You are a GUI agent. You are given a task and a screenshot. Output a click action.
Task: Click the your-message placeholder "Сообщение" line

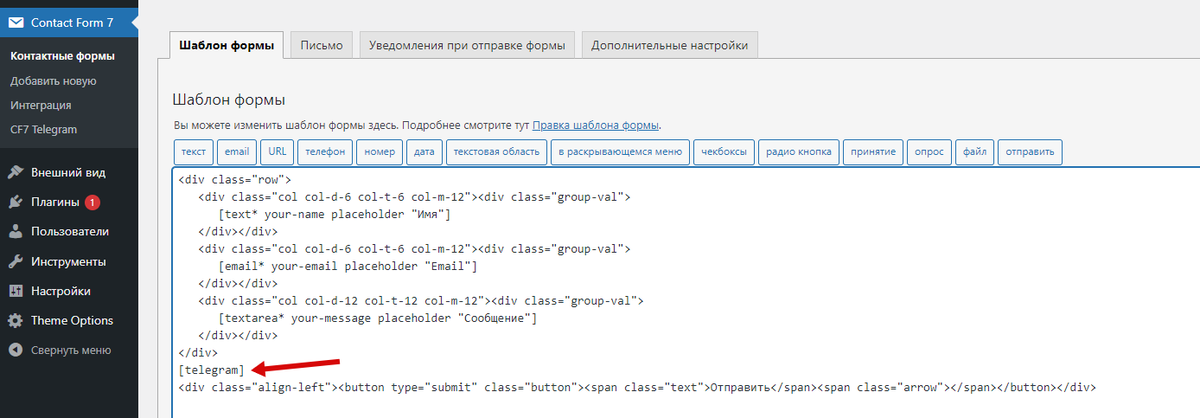377,318
